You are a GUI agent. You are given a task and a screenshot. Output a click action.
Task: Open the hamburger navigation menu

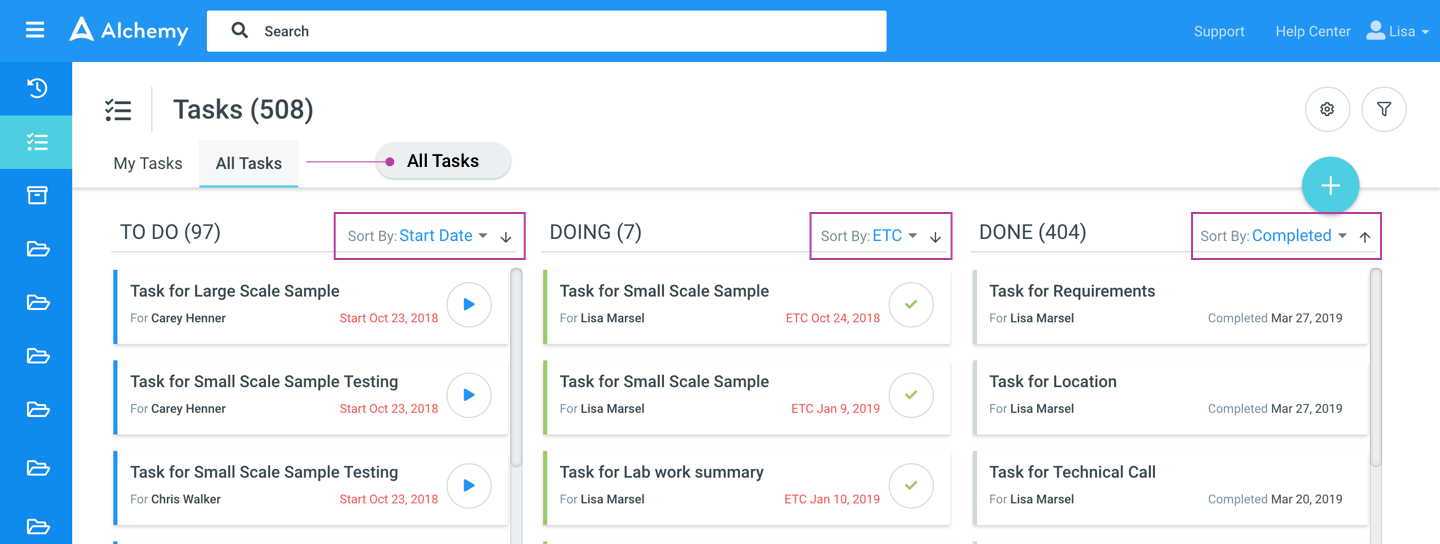pyautogui.click(x=35, y=31)
